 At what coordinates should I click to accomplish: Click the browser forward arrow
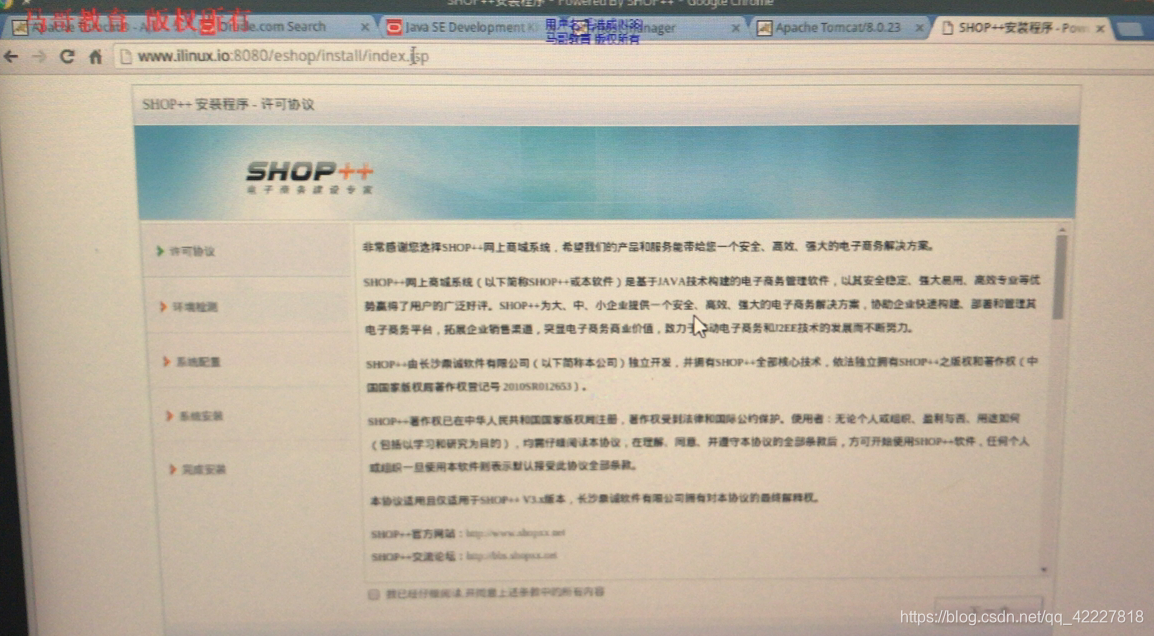pos(38,56)
